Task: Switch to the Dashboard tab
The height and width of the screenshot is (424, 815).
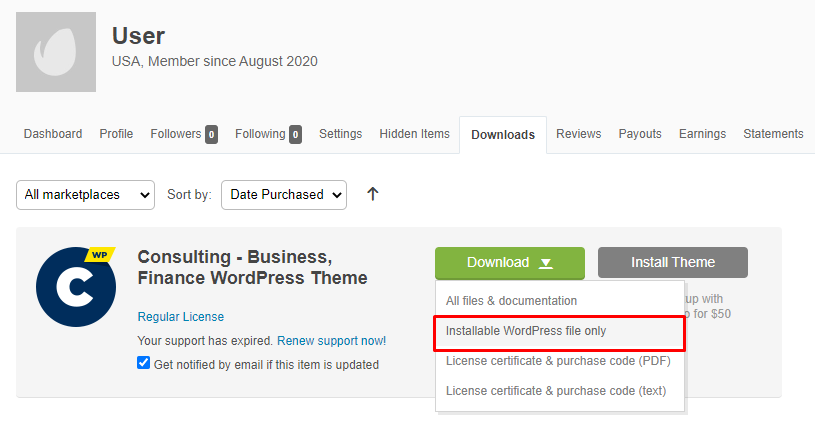Action: click(53, 134)
